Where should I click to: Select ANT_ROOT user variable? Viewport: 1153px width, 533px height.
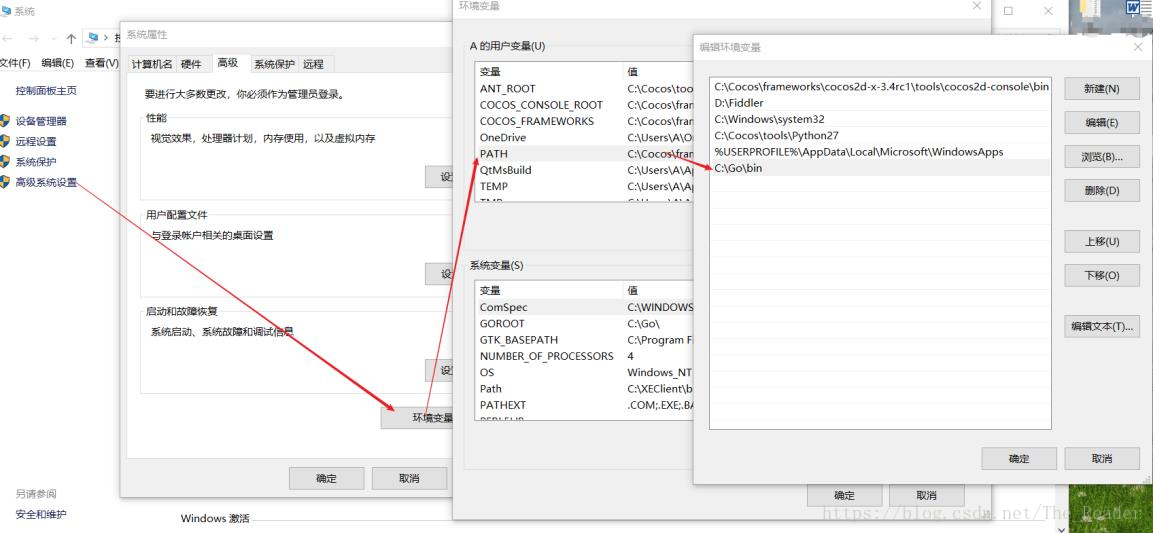click(x=585, y=88)
